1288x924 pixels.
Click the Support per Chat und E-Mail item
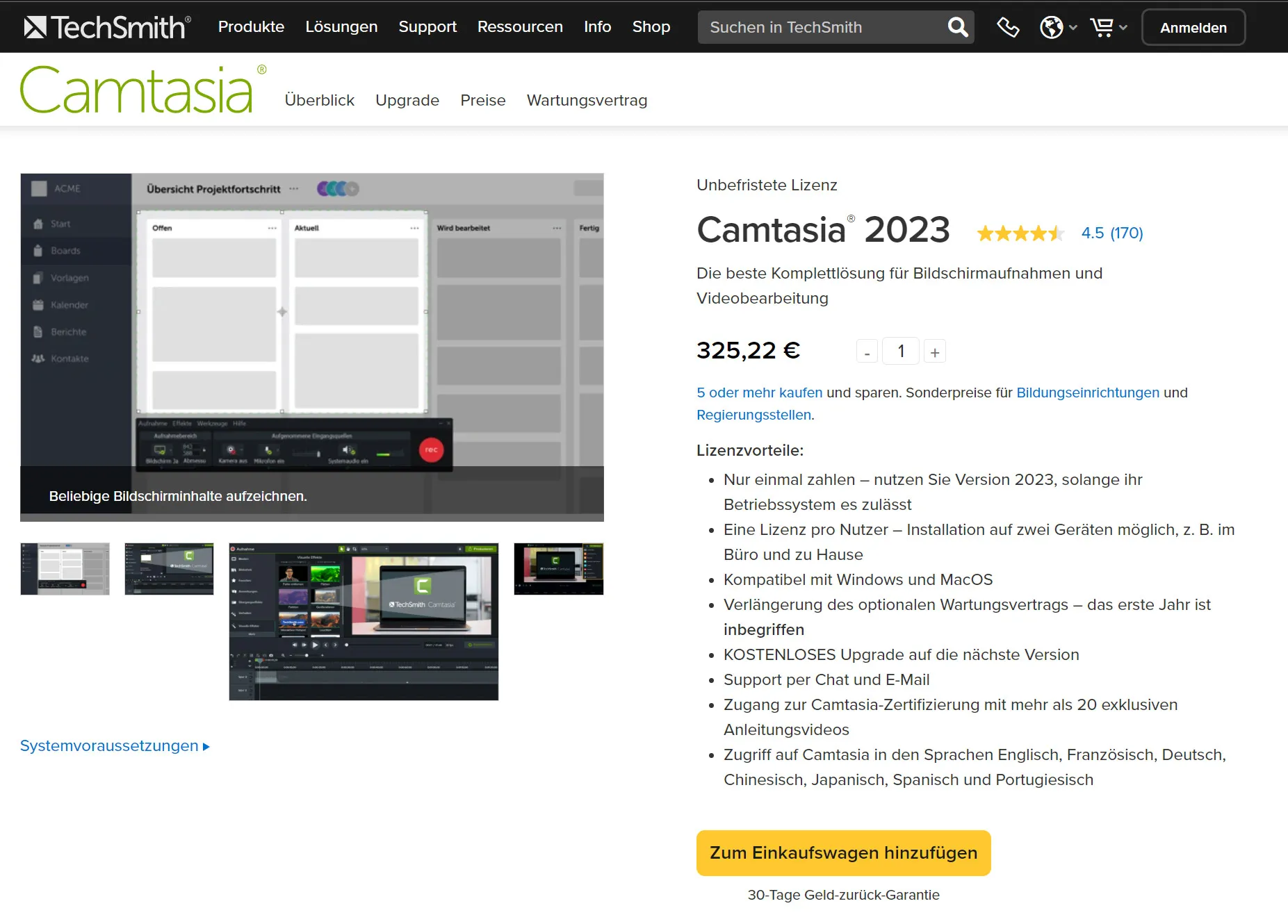coord(826,679)
